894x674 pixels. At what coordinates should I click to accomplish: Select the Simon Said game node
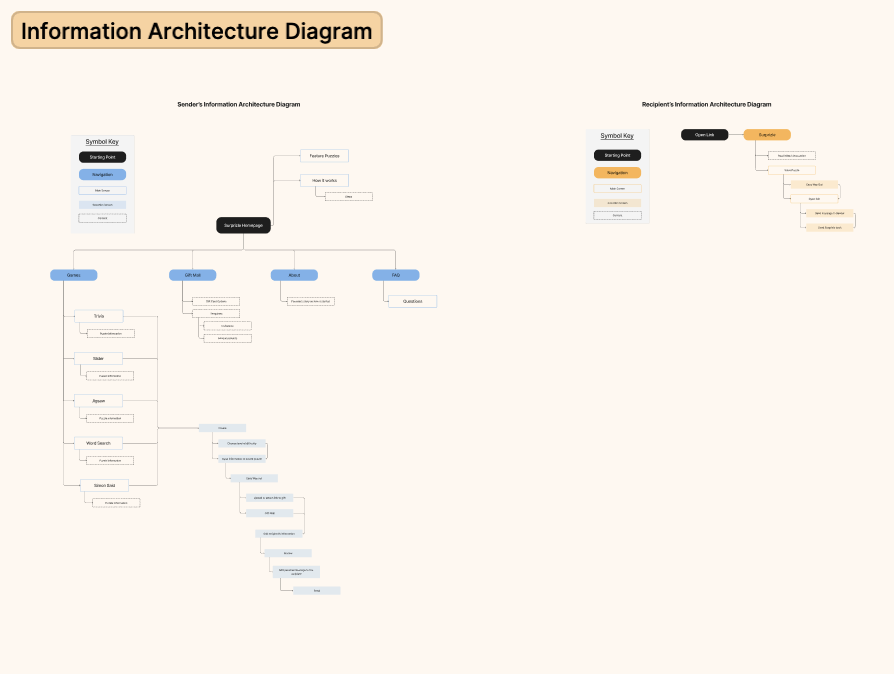pyautogui.click(x=104, y=485)
